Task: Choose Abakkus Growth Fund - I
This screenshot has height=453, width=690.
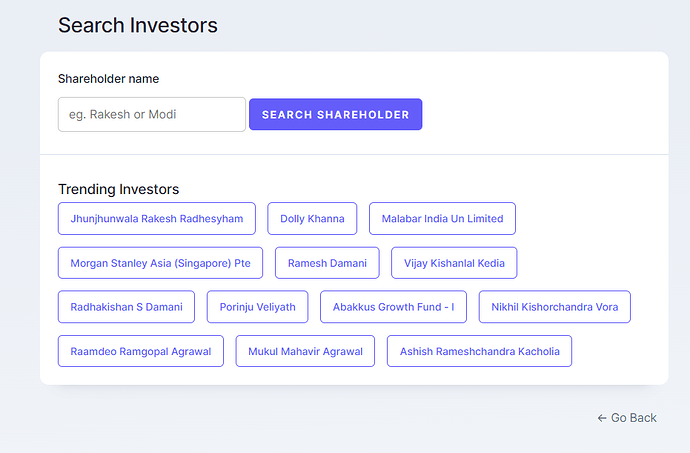Action: point(393,307)
